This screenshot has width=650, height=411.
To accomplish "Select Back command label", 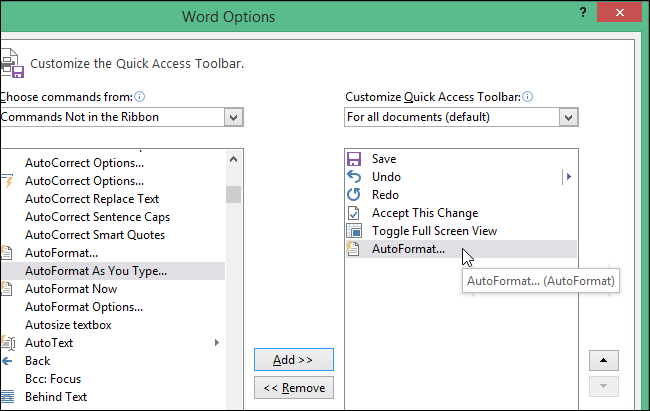I will [x=37, y=361].
